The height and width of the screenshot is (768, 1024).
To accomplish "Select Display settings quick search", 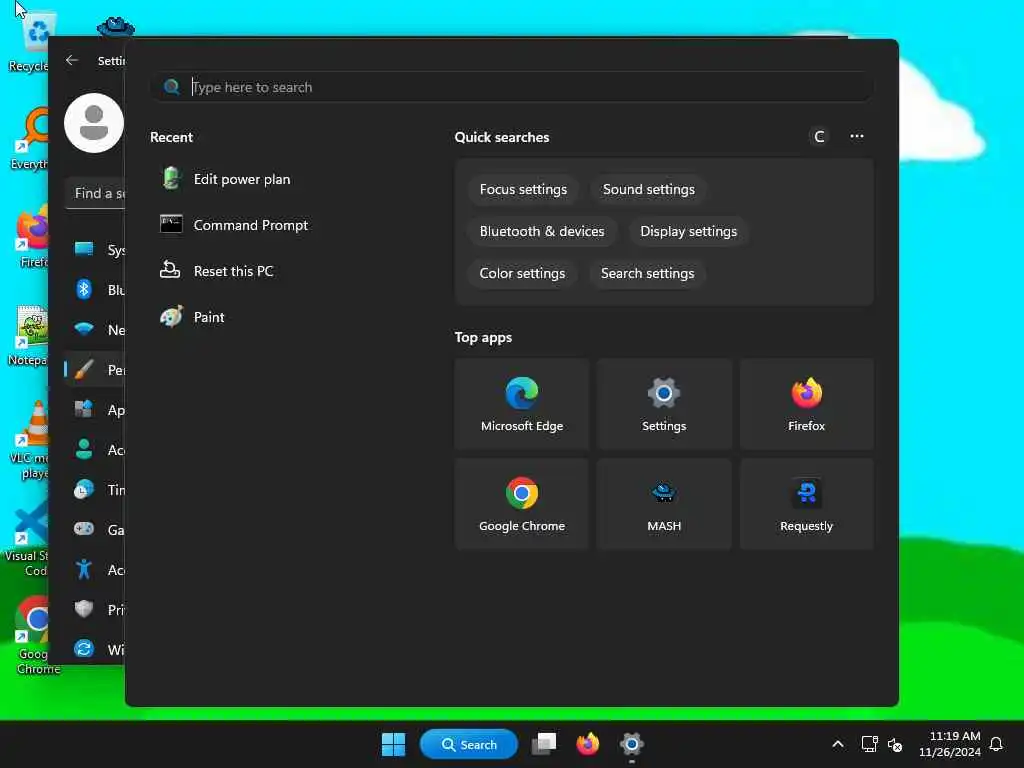I will [688, 231].
